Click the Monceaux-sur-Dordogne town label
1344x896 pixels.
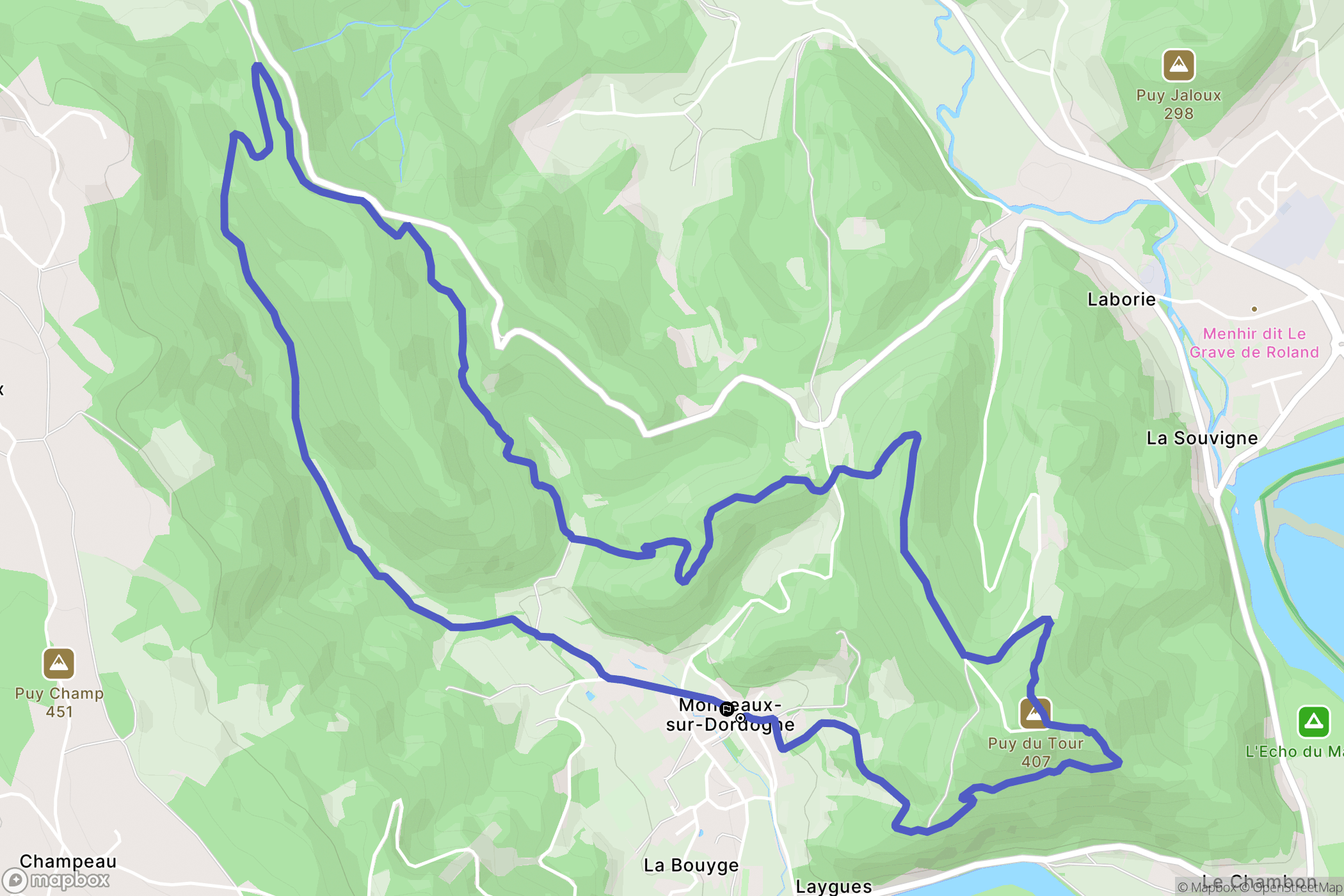(730, 715)
